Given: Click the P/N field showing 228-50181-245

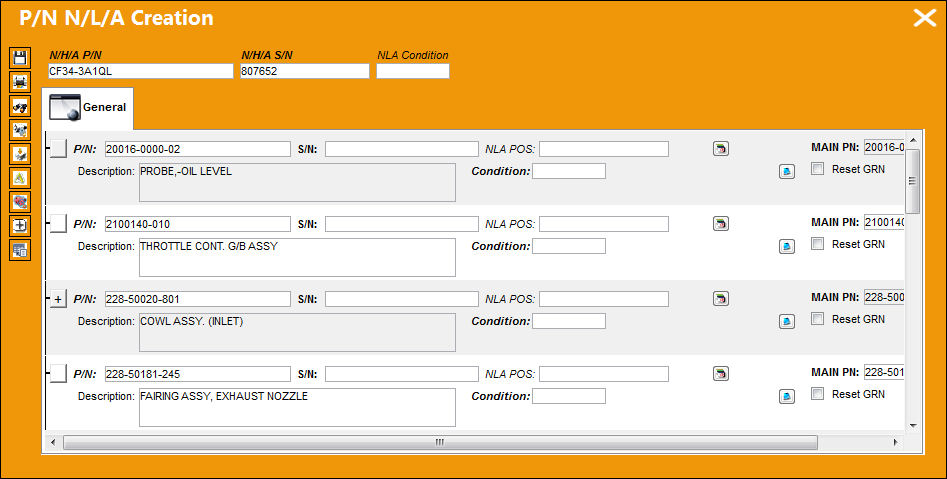Looking at the screenshot, I should (x=197, y=374).
